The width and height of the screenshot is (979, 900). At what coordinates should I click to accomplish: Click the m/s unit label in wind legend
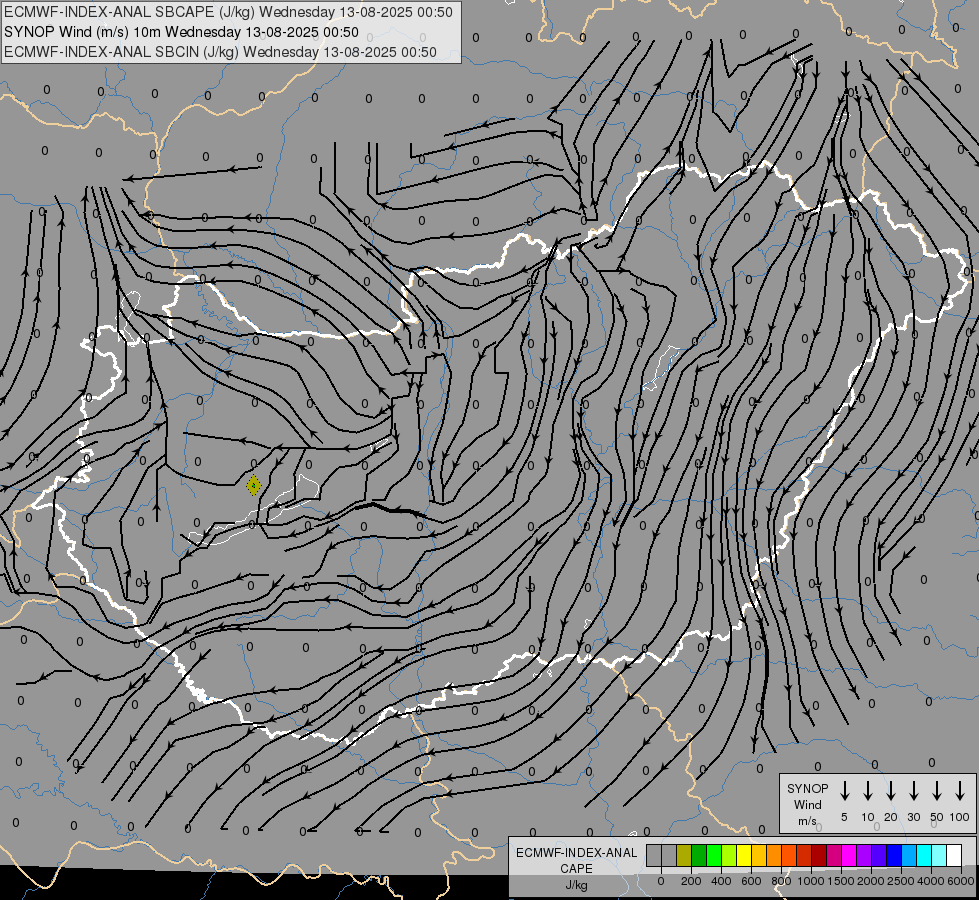pyautogui.click(x=807, y=821)
